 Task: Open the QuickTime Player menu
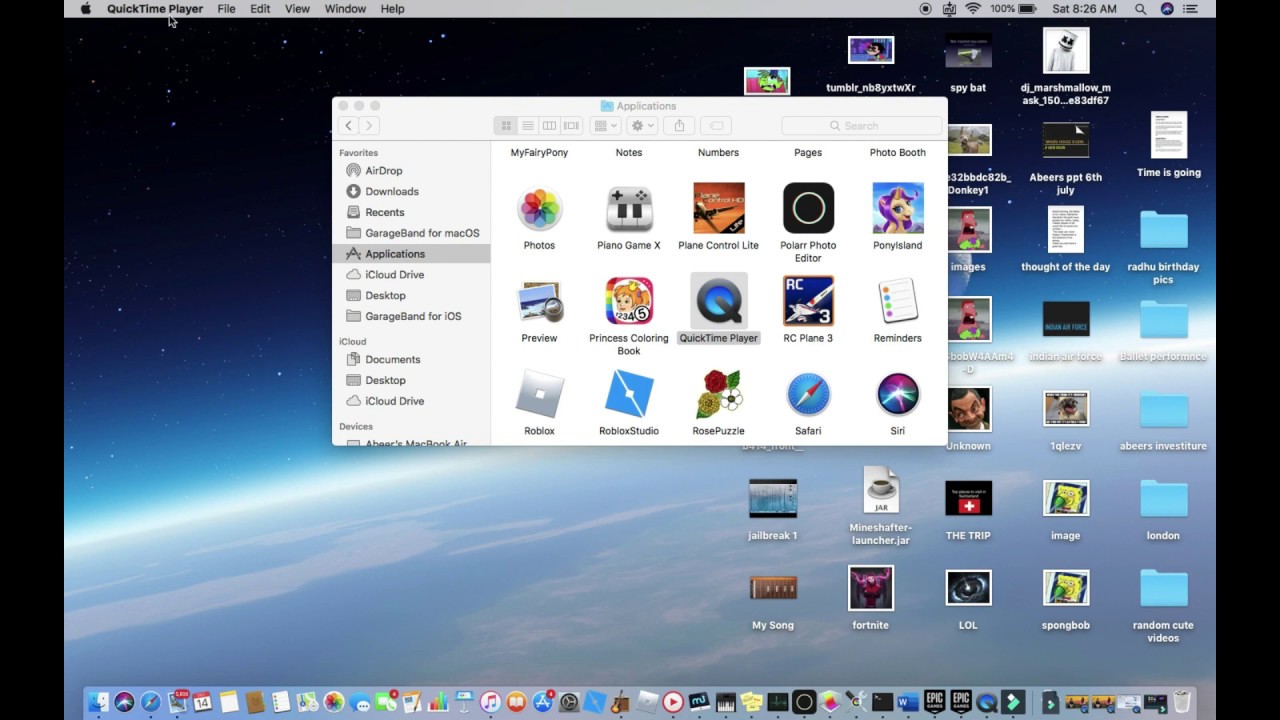[155, 9]
